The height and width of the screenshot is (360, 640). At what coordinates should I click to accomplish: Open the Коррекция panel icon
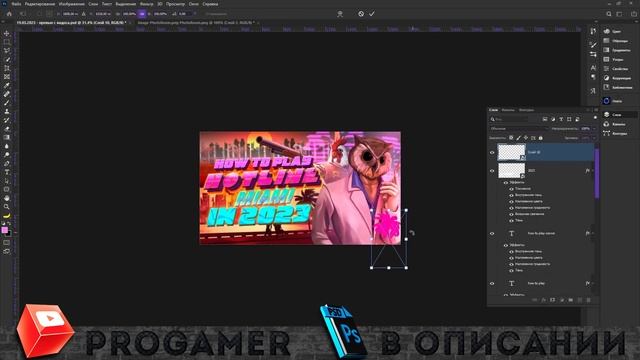[607, 78]
